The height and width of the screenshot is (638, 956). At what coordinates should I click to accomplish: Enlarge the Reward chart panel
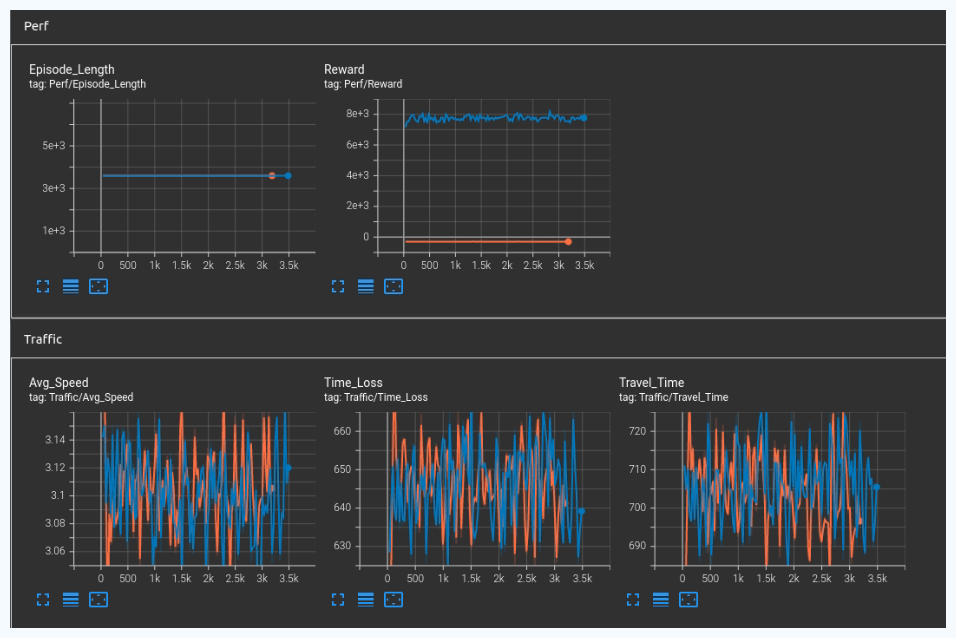pyautogui.click(x=338, y=286)
